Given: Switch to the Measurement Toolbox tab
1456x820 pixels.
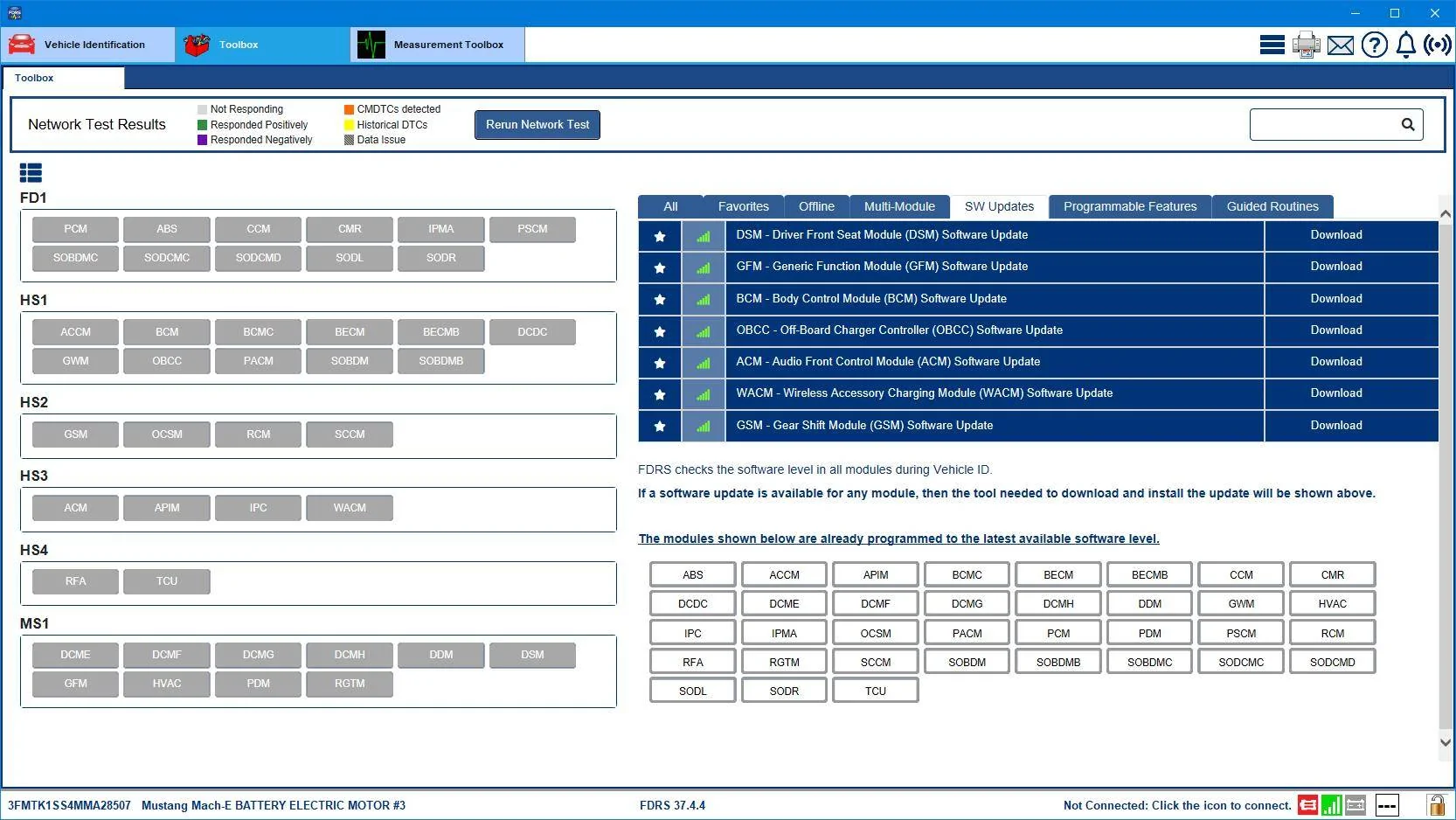Looking at the screenshot, I should 438,45.
